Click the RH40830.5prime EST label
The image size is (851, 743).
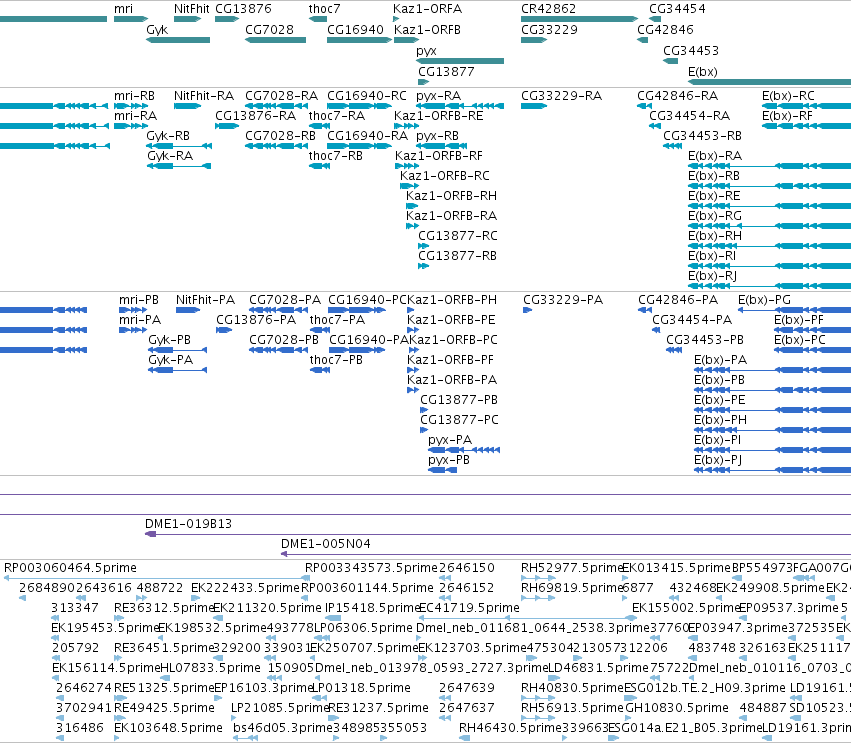(573, 688)
